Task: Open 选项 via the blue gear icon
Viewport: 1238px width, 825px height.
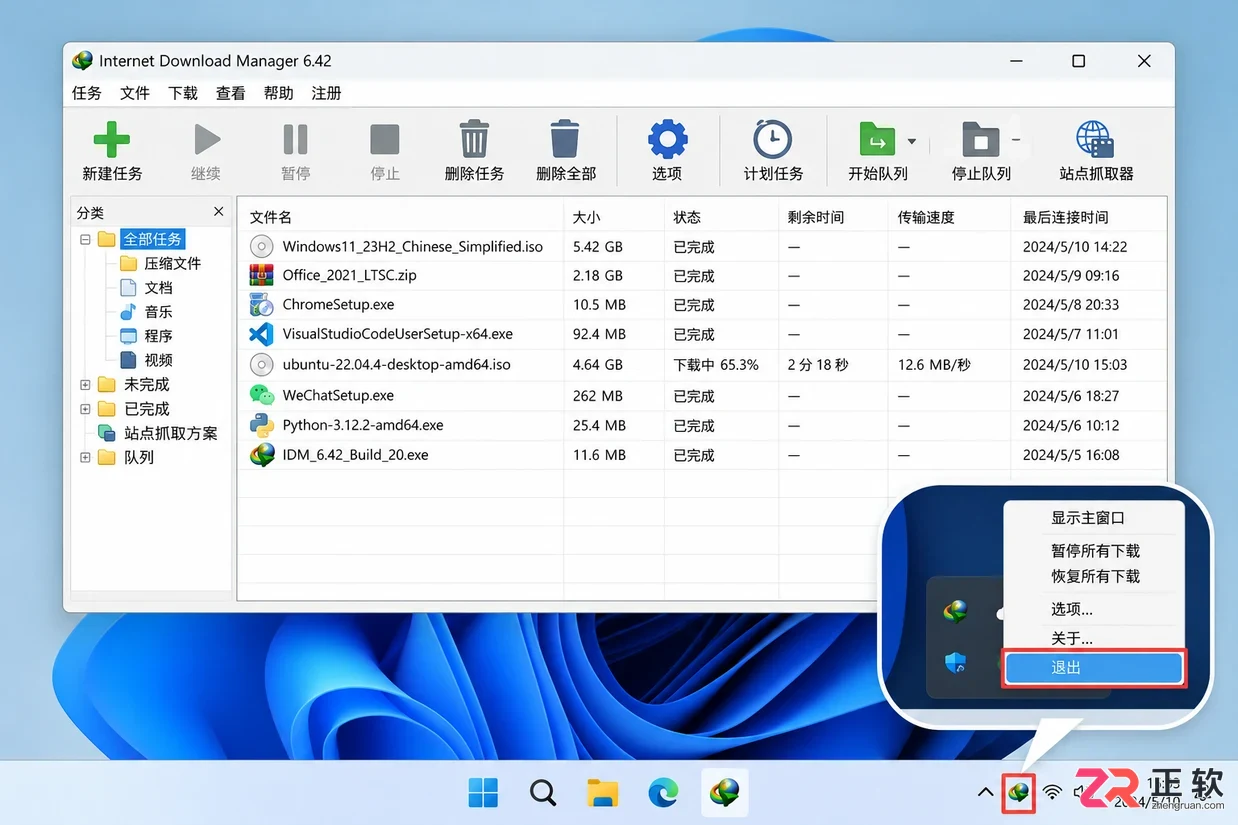Action: pos(667,139)
